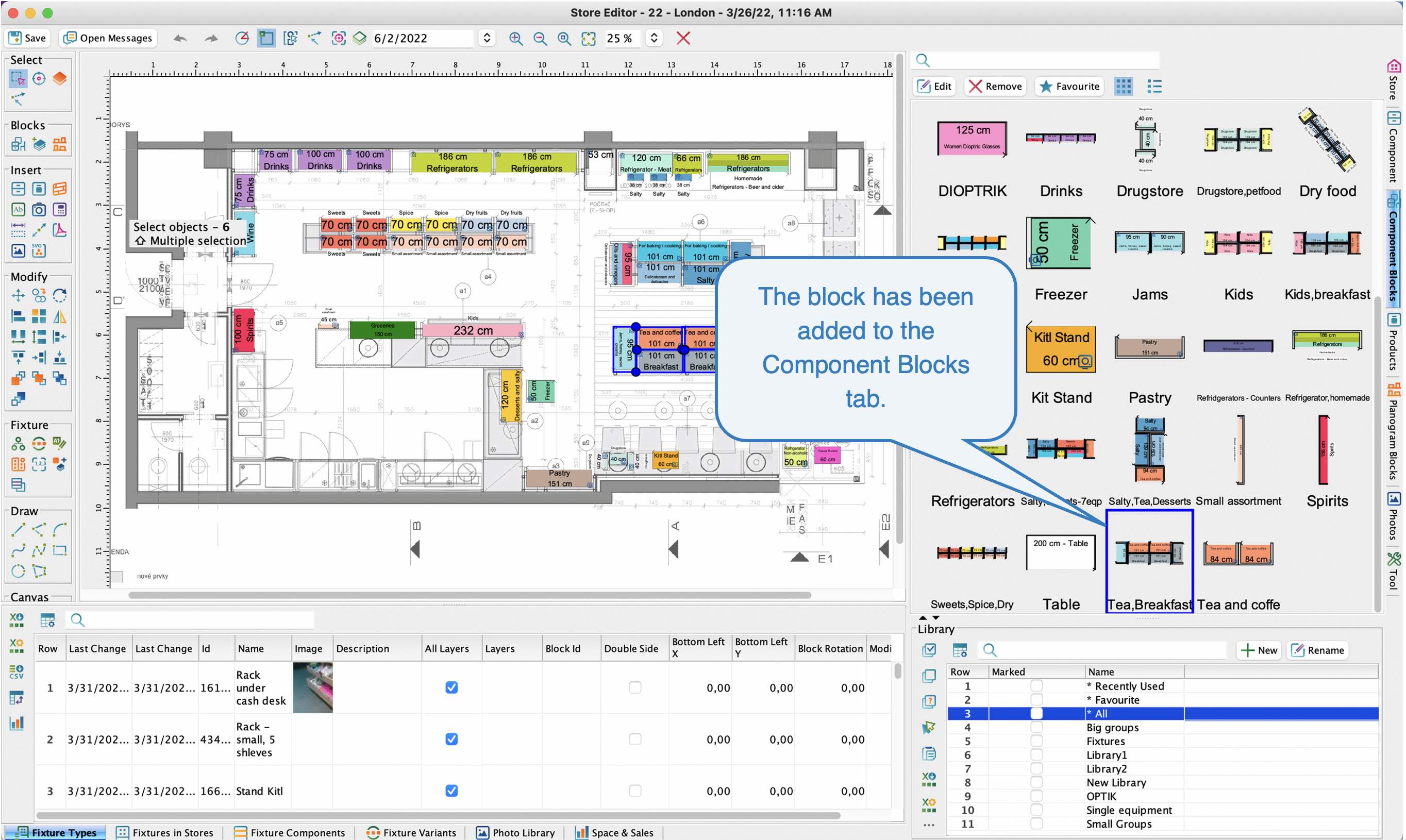Toggle All Layers checkbox for Rack under cash desk
This screenshot has height=840, width=1406.
click(x=451, y=687)
